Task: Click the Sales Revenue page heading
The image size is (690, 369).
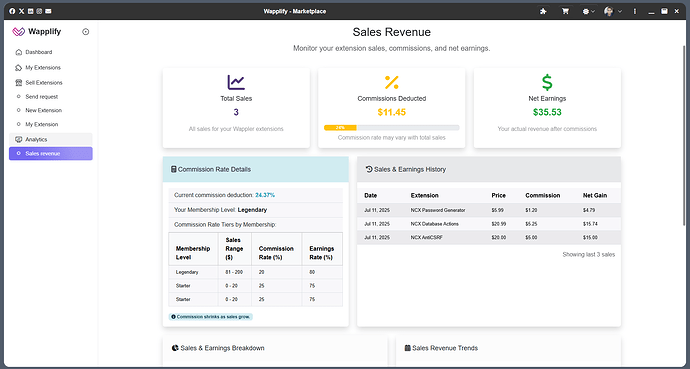Action: (392, 32)
